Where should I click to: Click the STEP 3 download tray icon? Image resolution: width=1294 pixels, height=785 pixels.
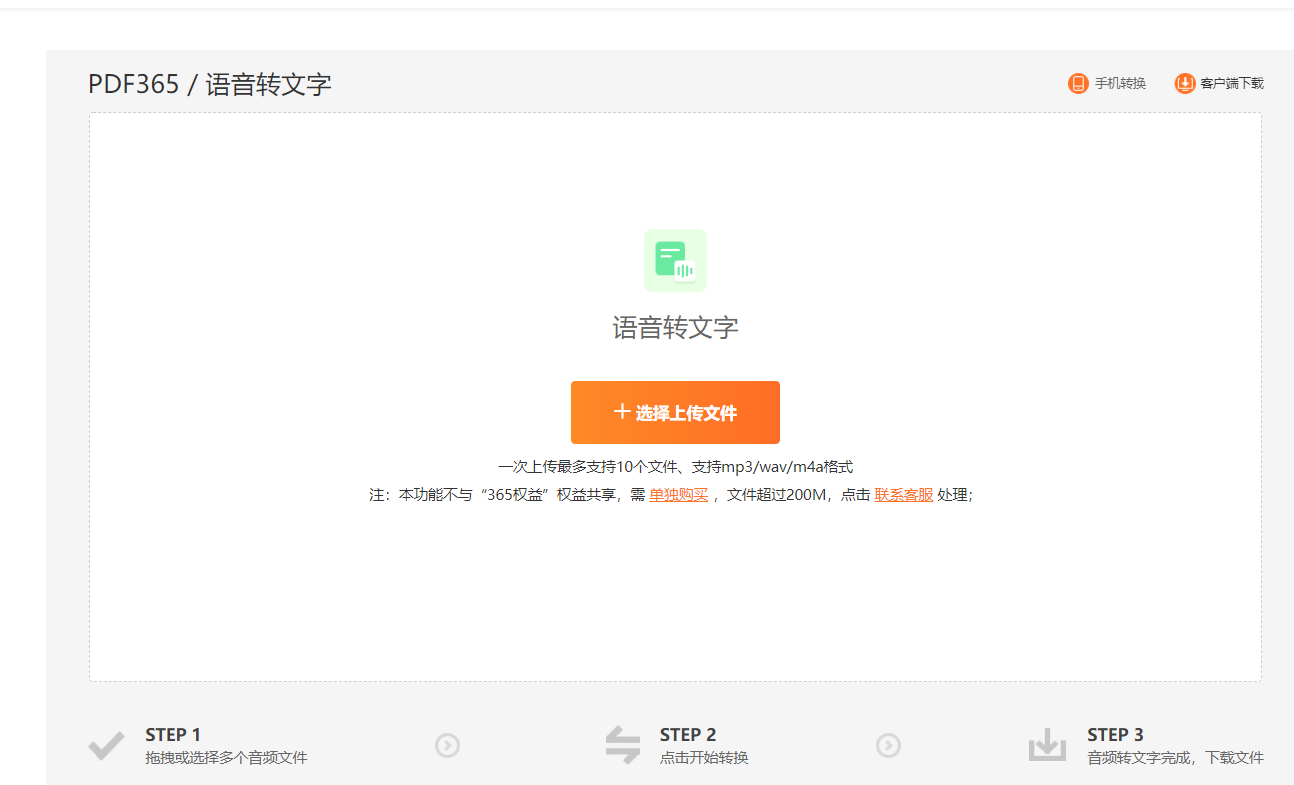(x=1048, y=746)
